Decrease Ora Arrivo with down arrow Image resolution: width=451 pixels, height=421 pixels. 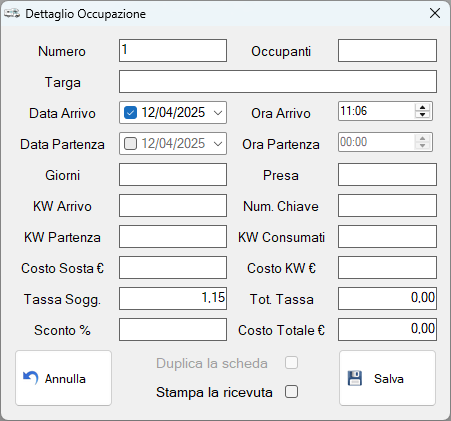423,115
